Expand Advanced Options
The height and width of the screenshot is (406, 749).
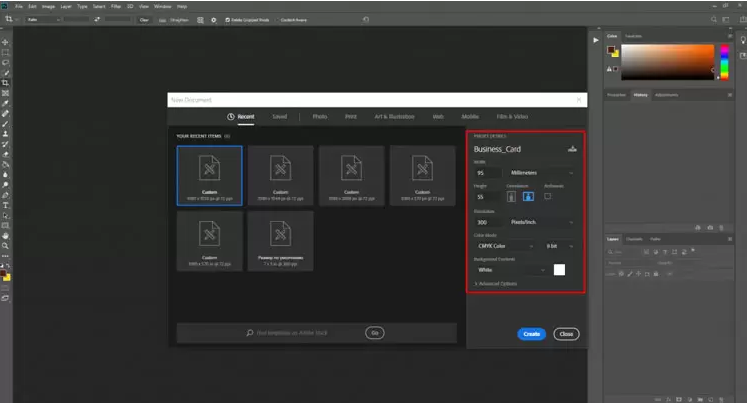point(495,284)
